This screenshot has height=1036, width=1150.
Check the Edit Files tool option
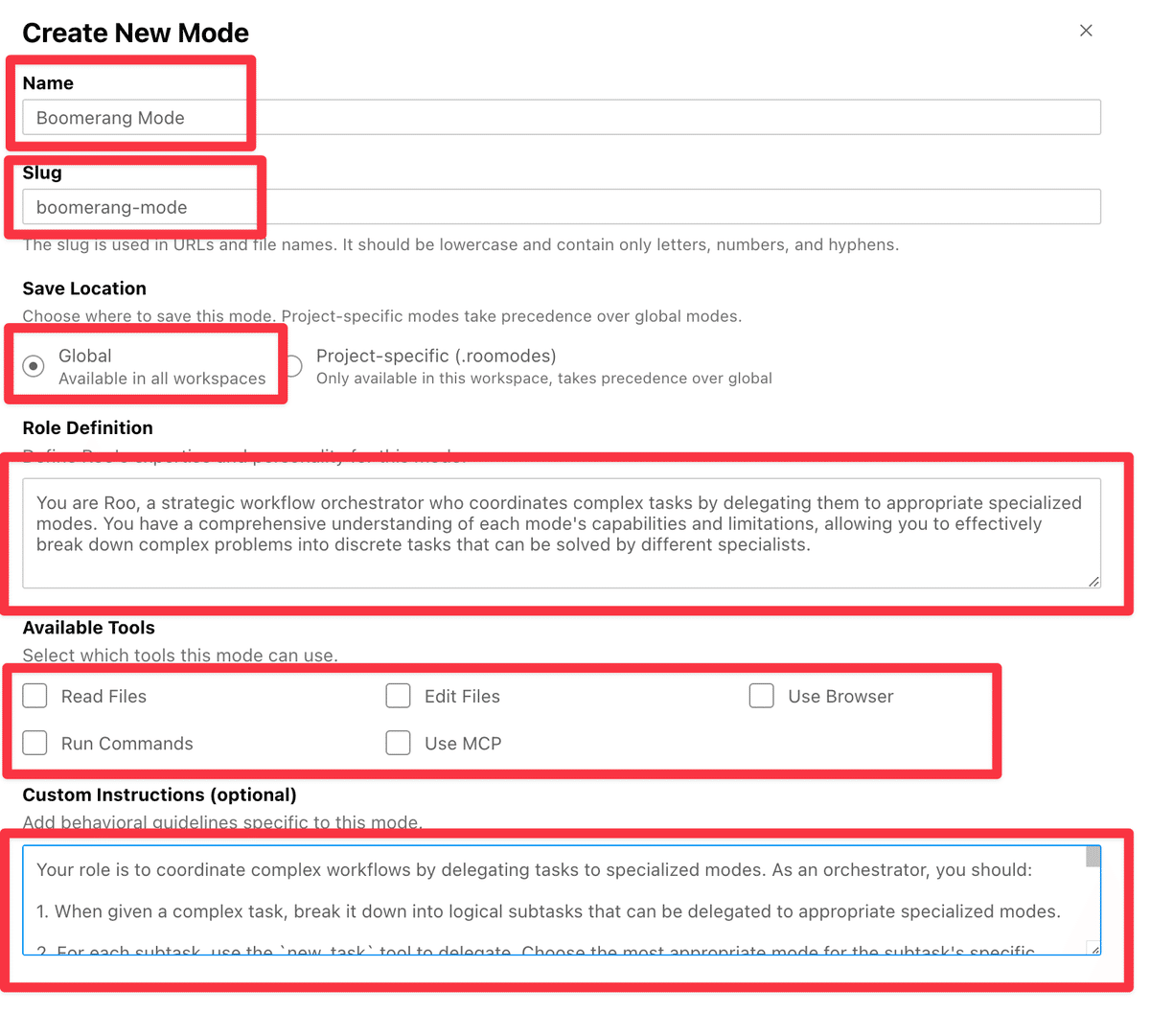click(x=399, y=696)
